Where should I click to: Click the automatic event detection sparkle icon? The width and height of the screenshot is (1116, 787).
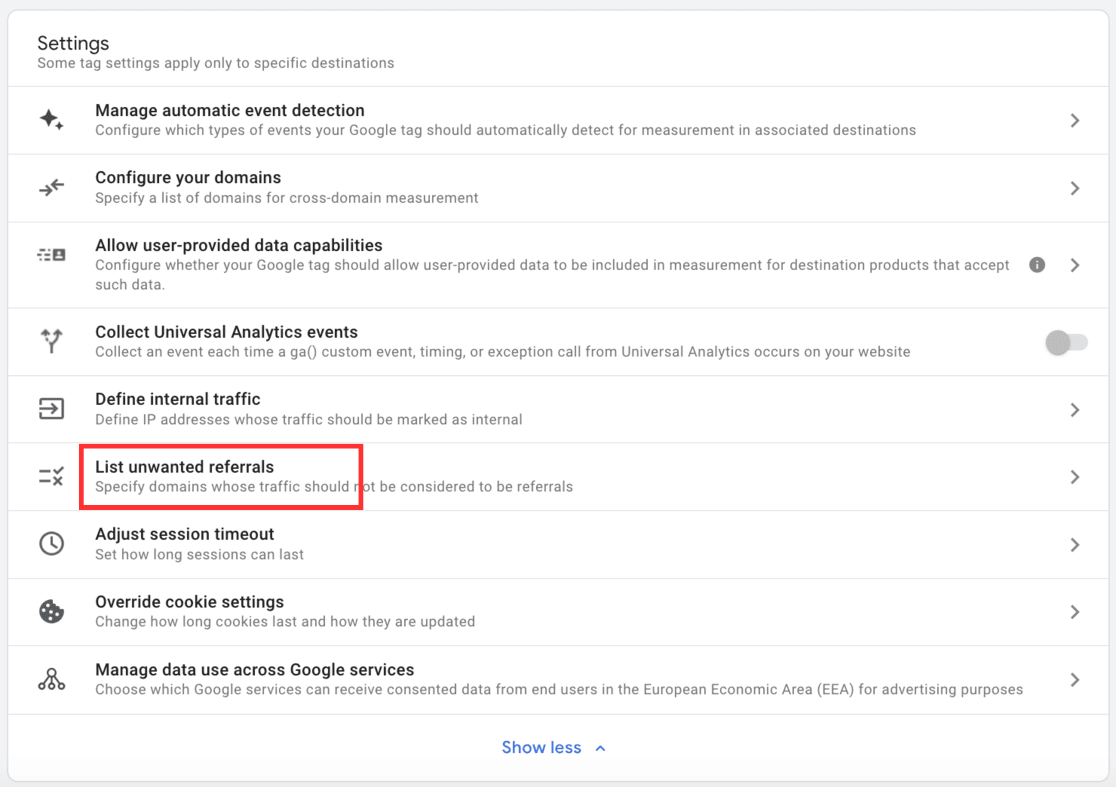click(52, 119)
